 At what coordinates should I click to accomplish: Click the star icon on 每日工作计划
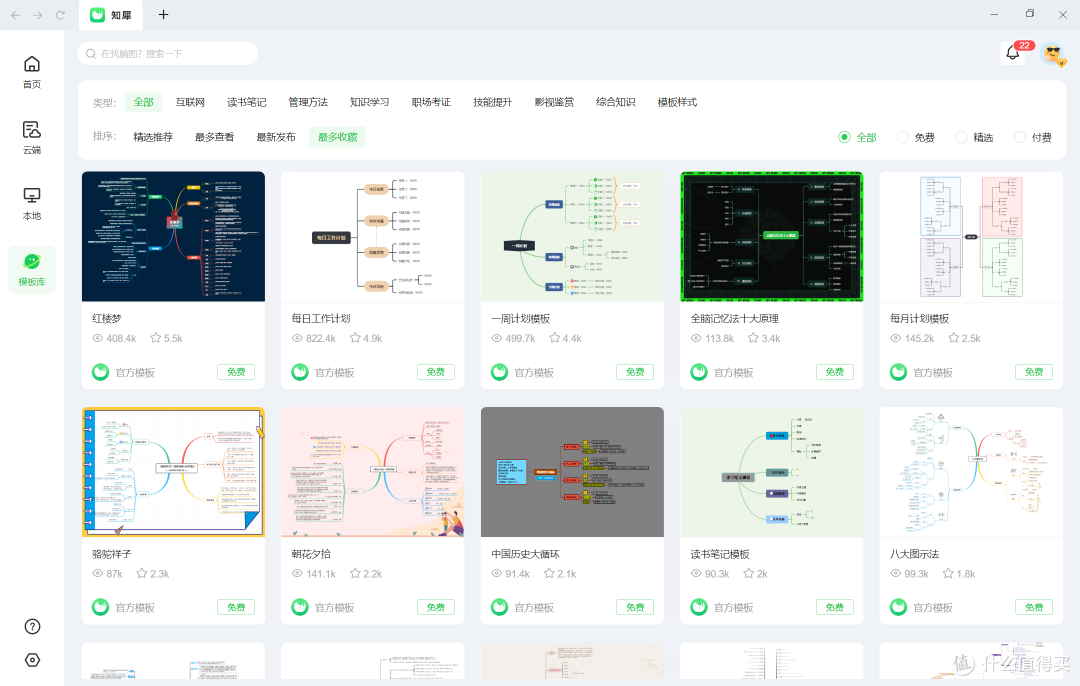355,337
